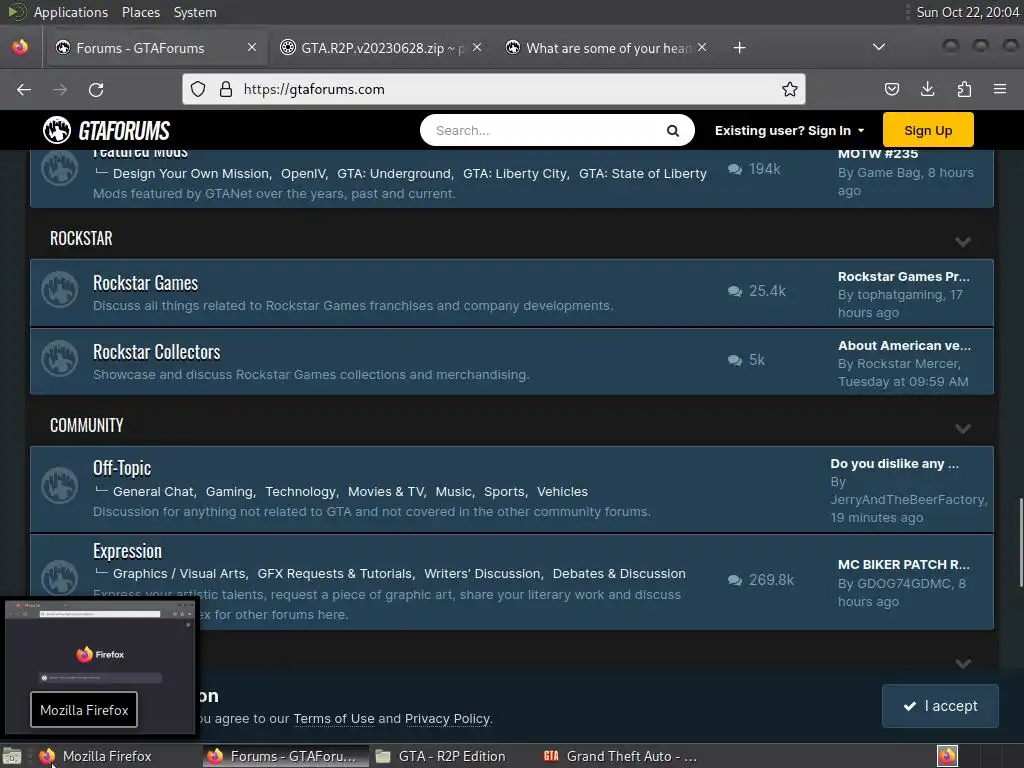This screenshot has height=768, width=1024.
Task: Open latest topic 'Do you dislike any ...'
Action: [894, 464]
